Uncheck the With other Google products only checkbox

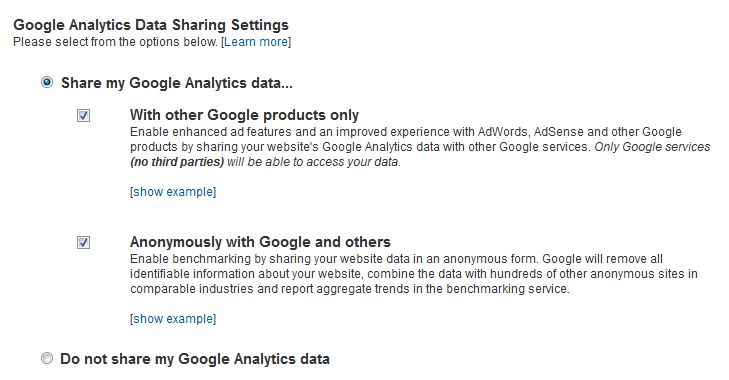[83, 115]
